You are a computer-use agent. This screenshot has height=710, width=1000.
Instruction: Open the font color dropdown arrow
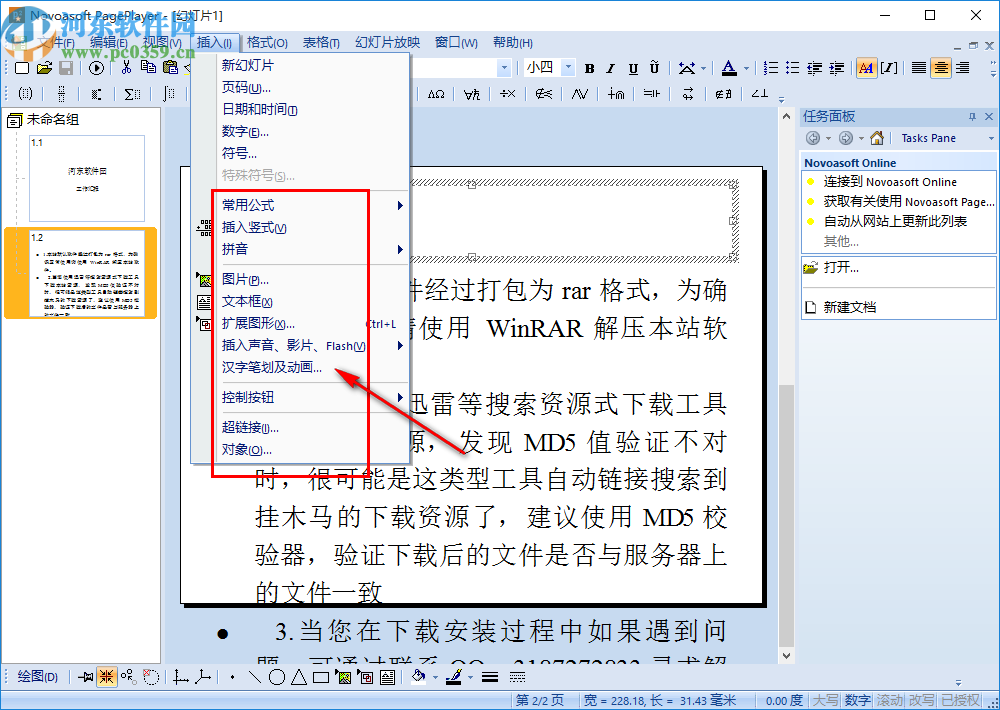746,69
